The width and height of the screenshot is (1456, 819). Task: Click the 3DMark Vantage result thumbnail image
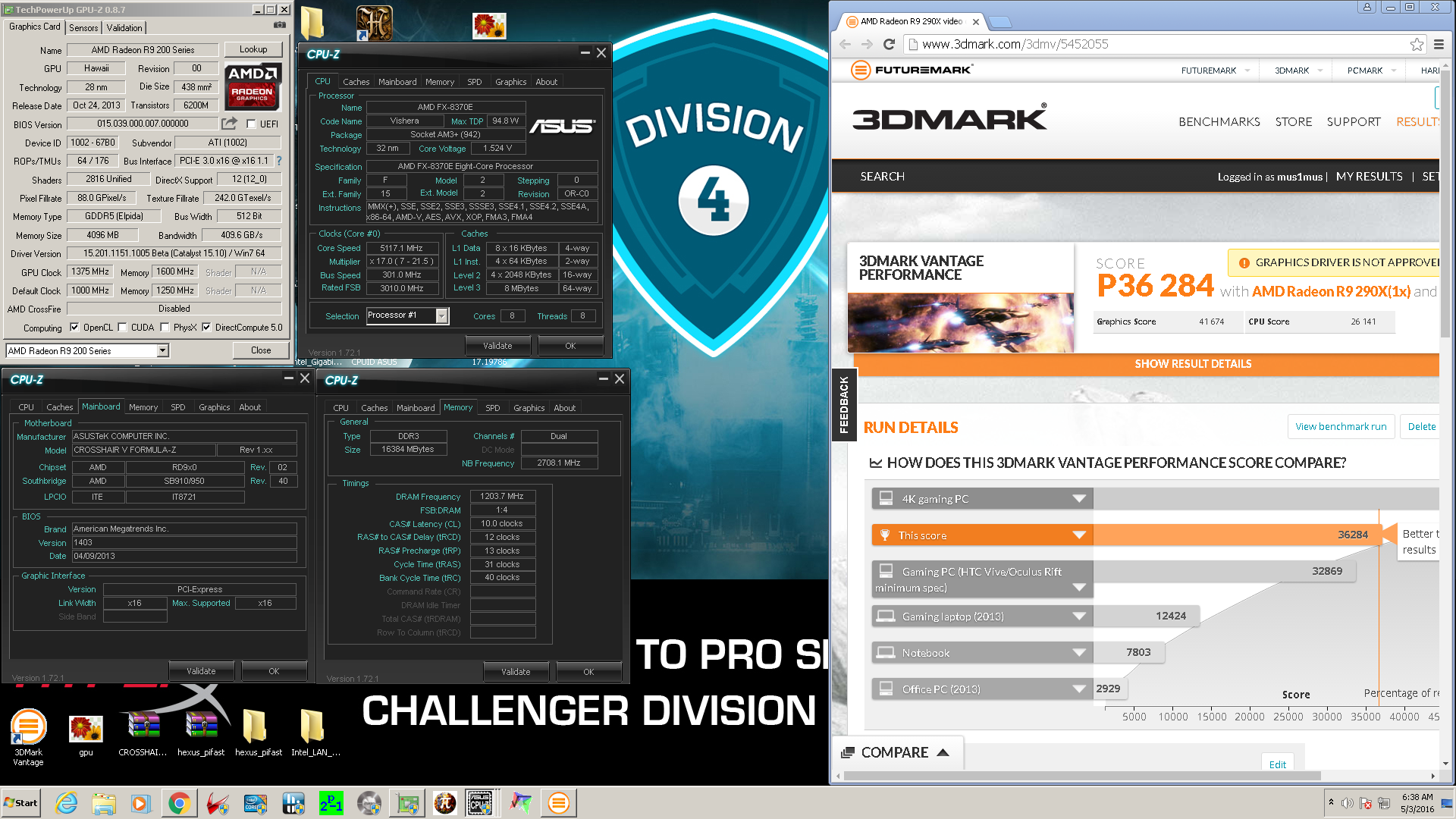(960, 322)
